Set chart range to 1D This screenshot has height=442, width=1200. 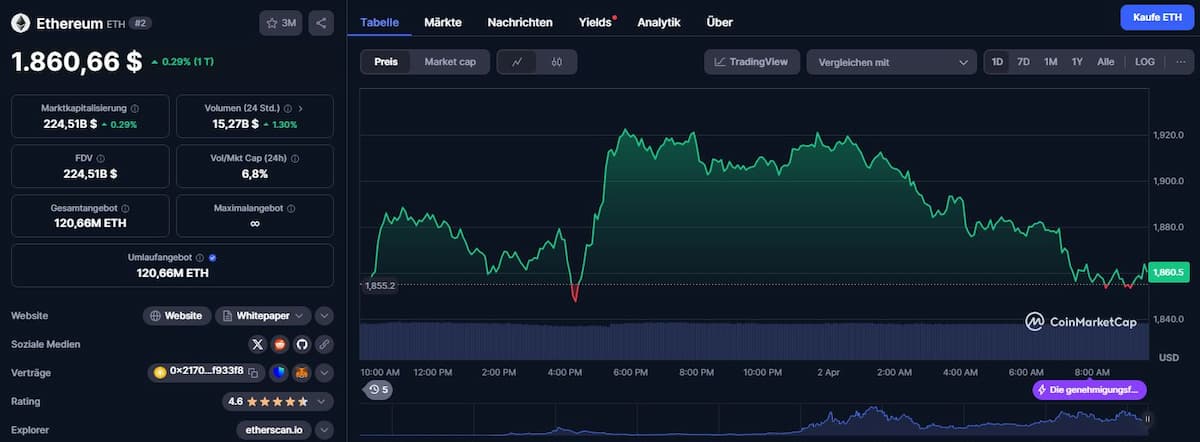point(997,62)
